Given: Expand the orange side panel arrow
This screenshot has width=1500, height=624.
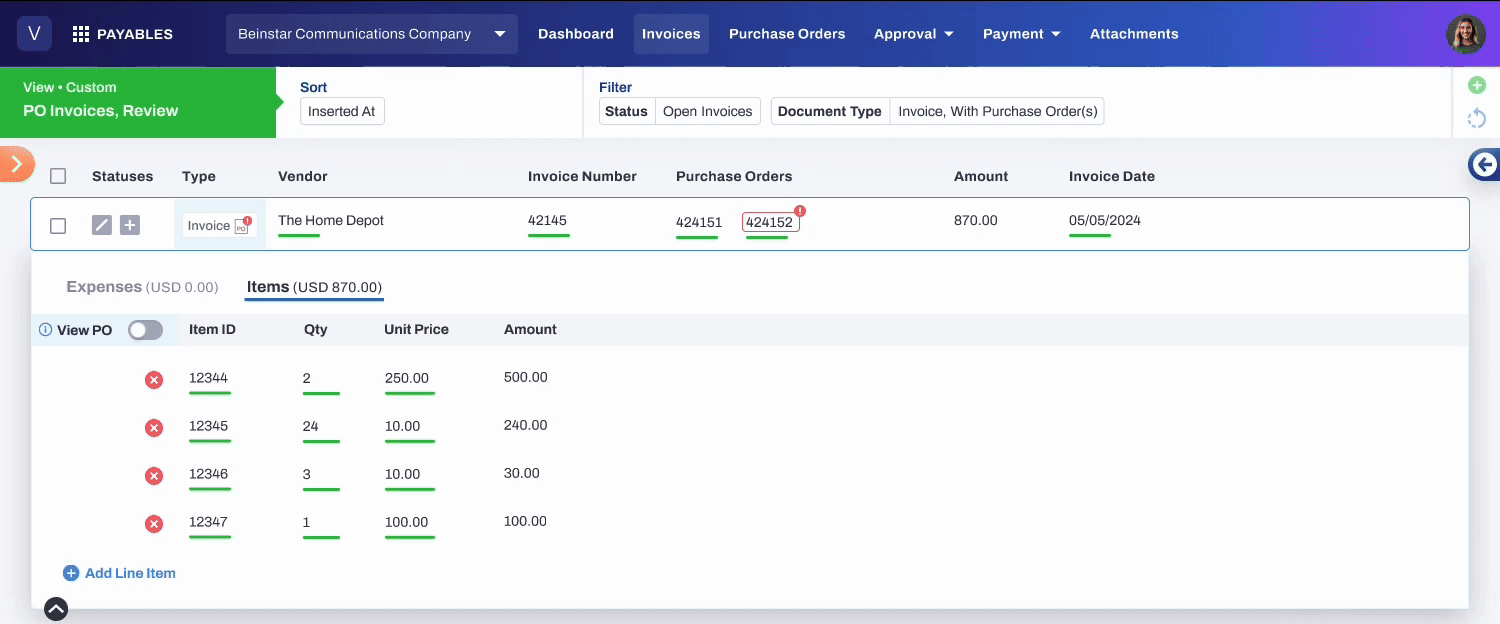Looking at the screenshot, I should click(16, 163).
